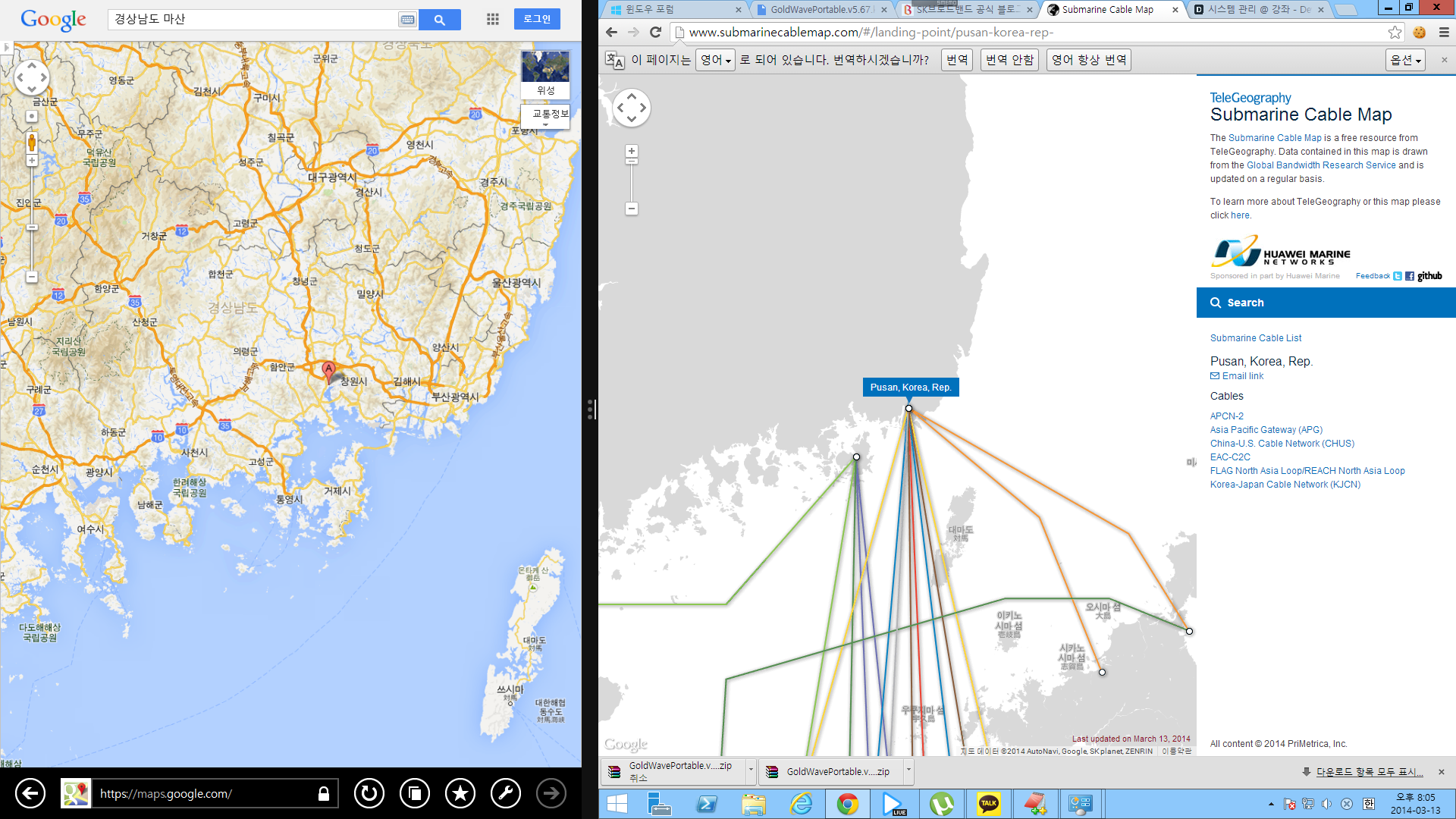Click the cookie extension icon in Chrome
Screen dimensions: 1456x819
(1420, 32)
